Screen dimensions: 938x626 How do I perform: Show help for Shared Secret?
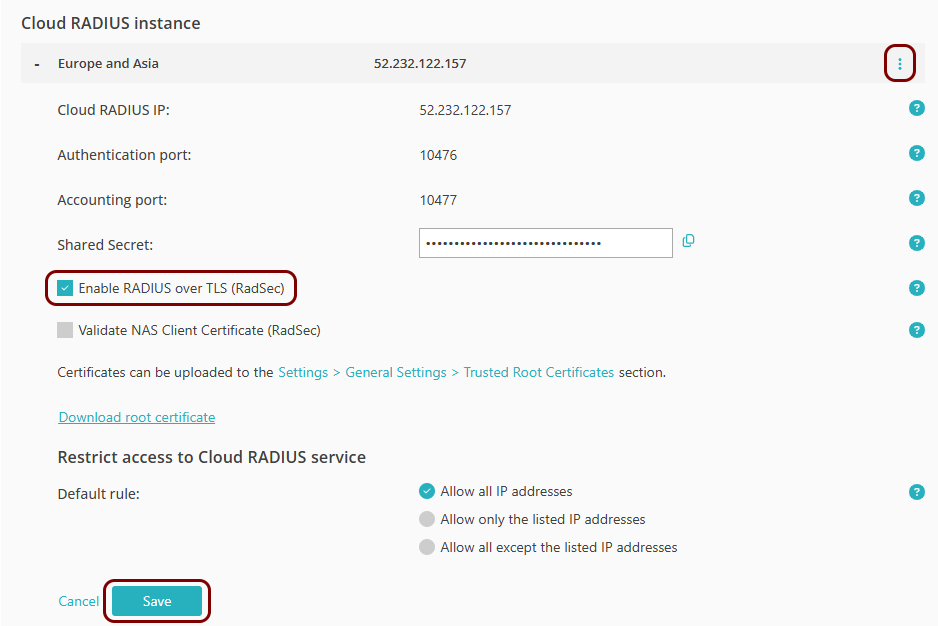[916, 243]
